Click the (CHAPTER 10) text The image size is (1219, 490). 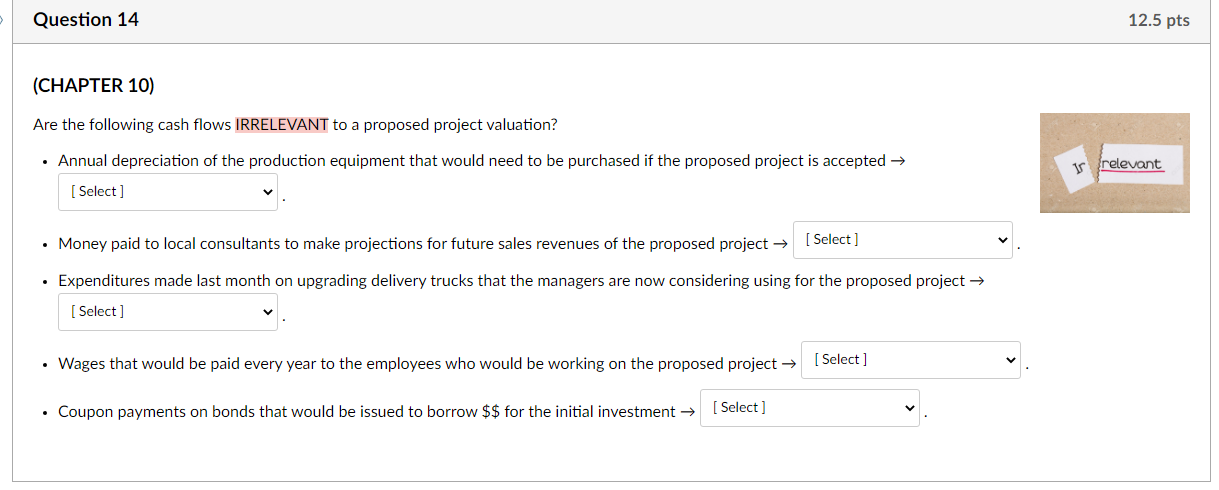coord(94,86)
